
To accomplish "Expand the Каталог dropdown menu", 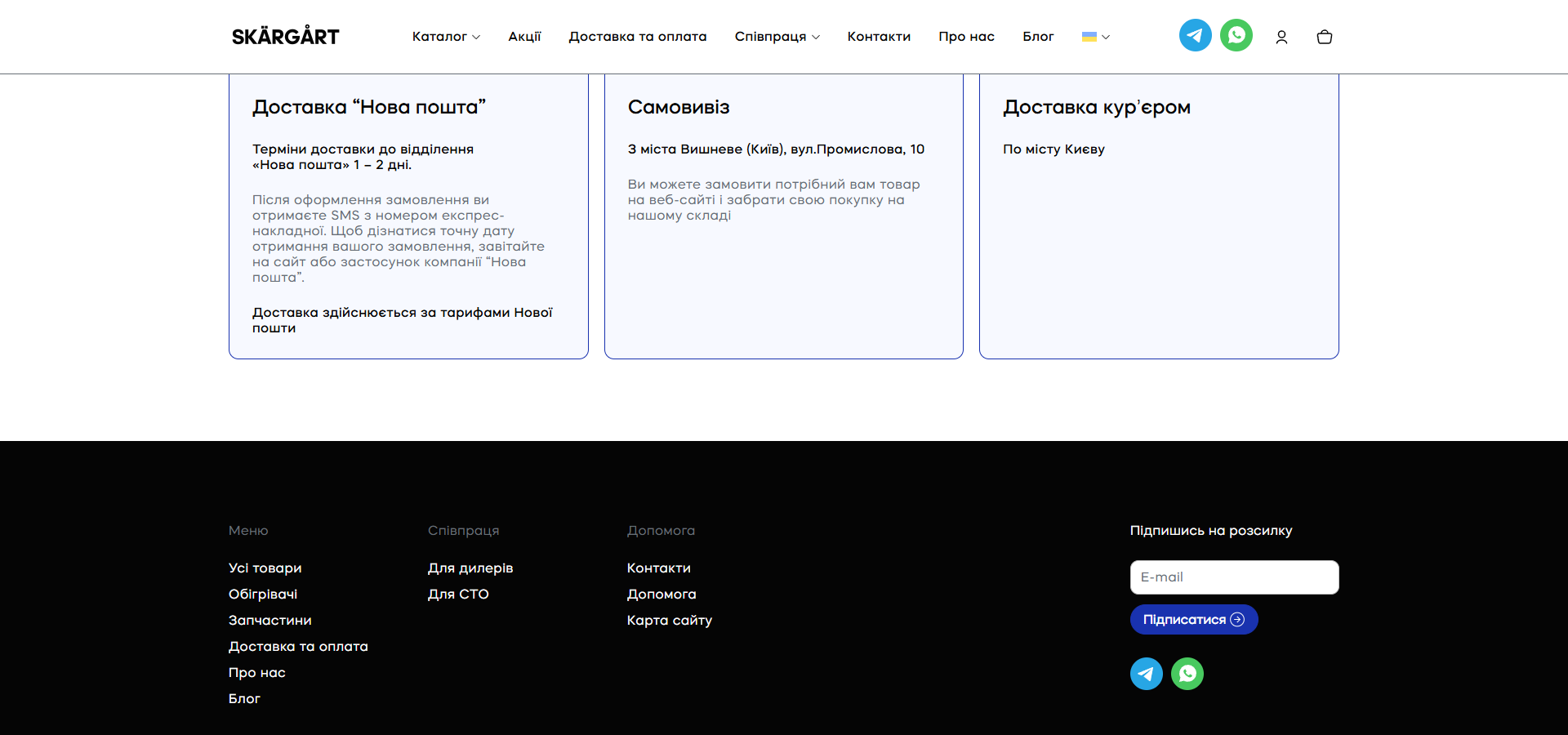I will point(446,37).
